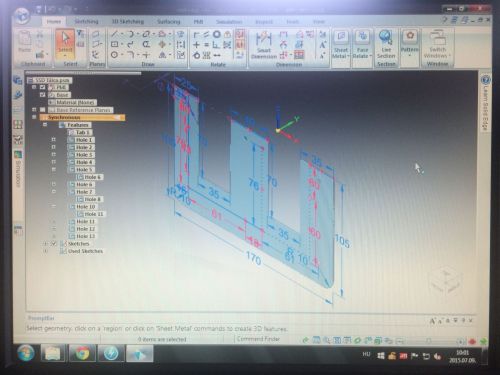The width and height of the screenshot is (500, 375).
Task: Click the Paste clipboard icon
Action: 25,41
